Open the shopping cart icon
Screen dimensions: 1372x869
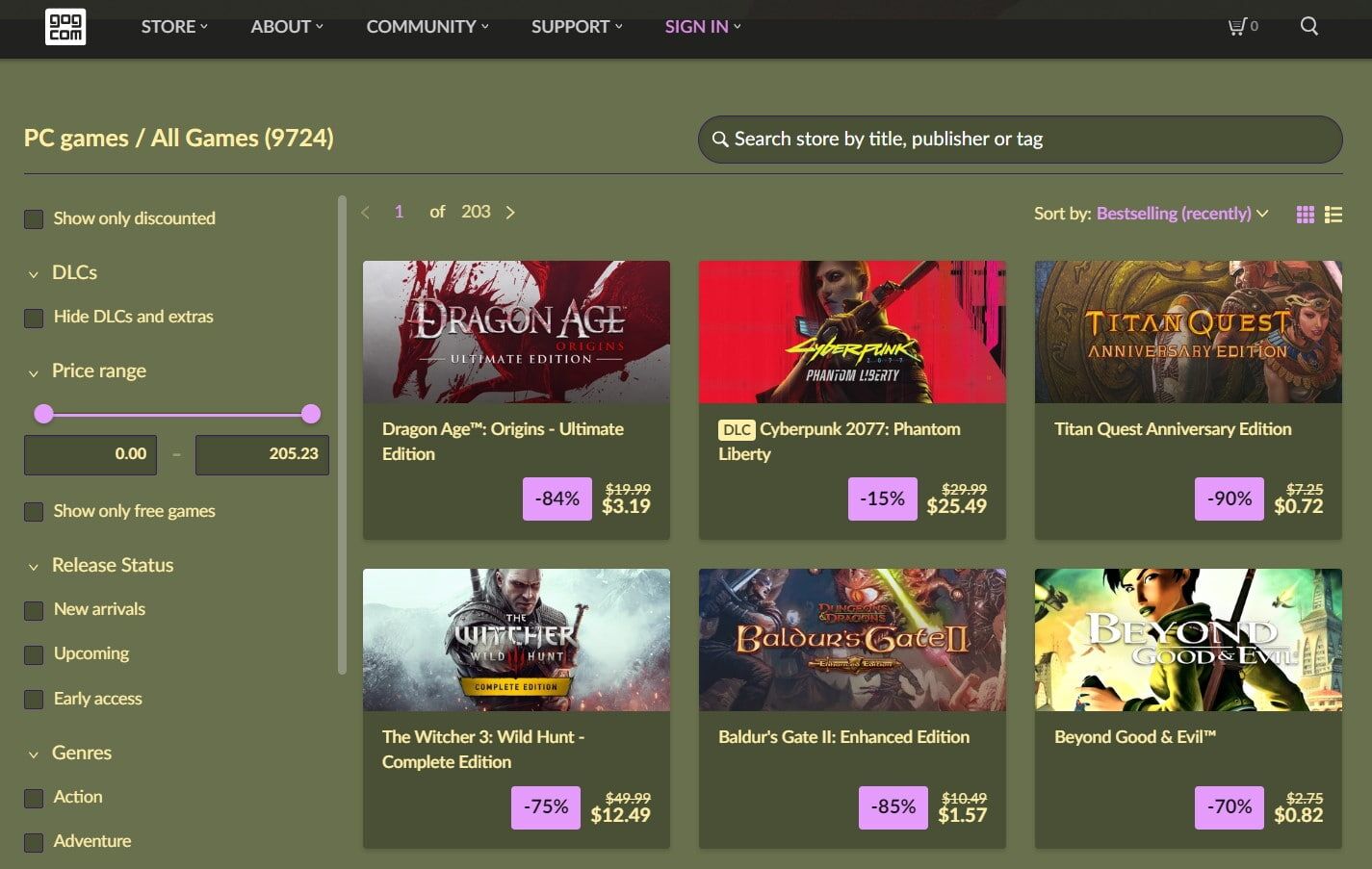[x=1237, y=26]
